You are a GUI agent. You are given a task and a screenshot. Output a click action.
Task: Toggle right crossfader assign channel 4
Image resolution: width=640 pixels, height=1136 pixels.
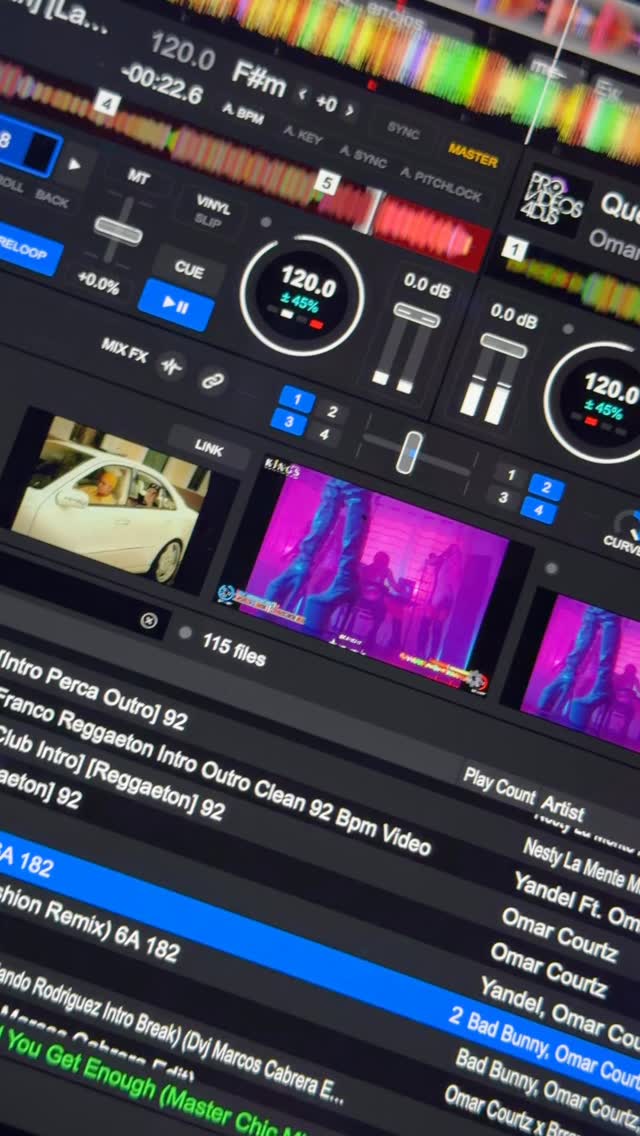point(539,511)
